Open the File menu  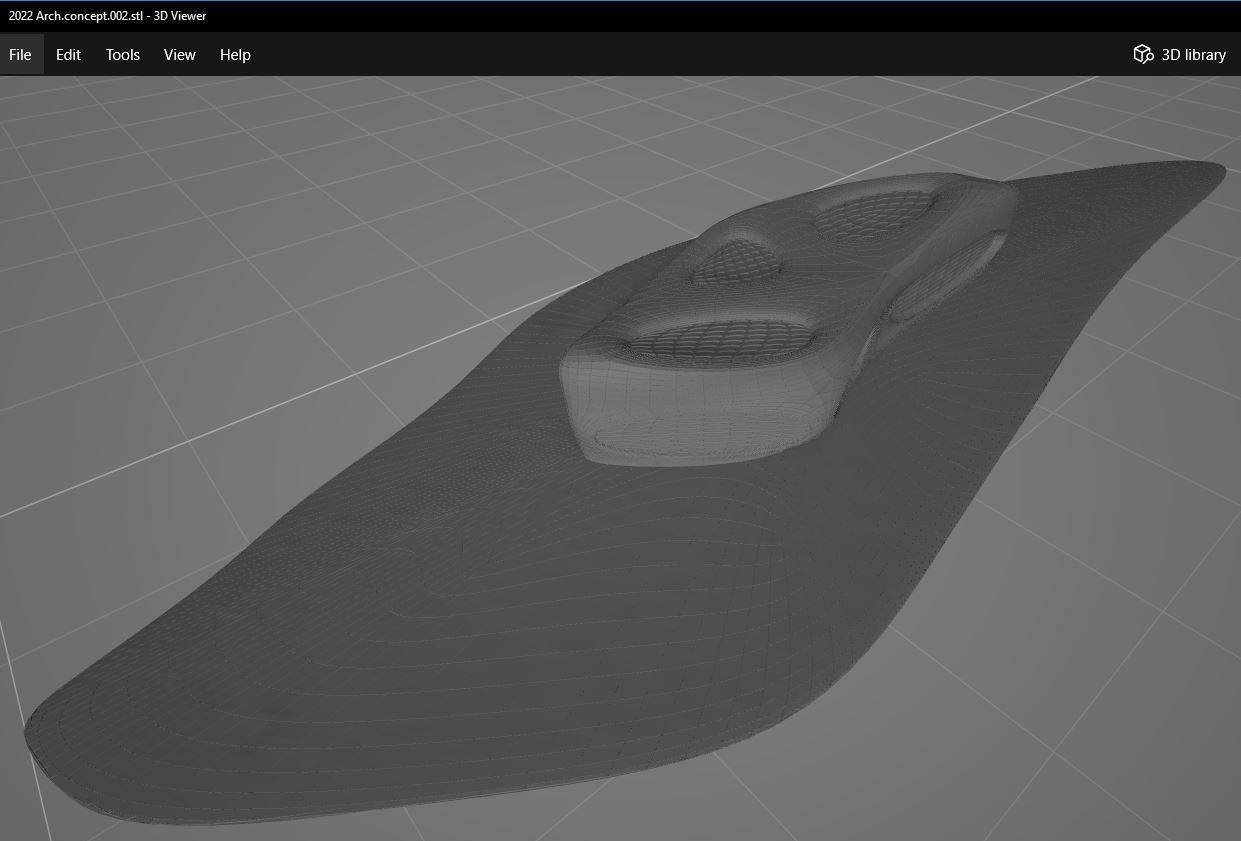point(20,55)
